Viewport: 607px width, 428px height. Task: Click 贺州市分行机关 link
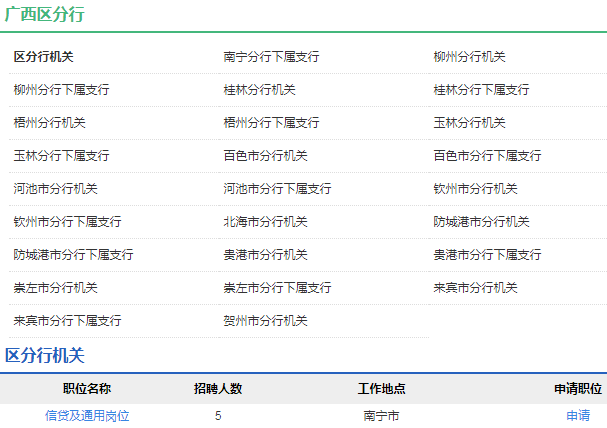tap(265, 321)
